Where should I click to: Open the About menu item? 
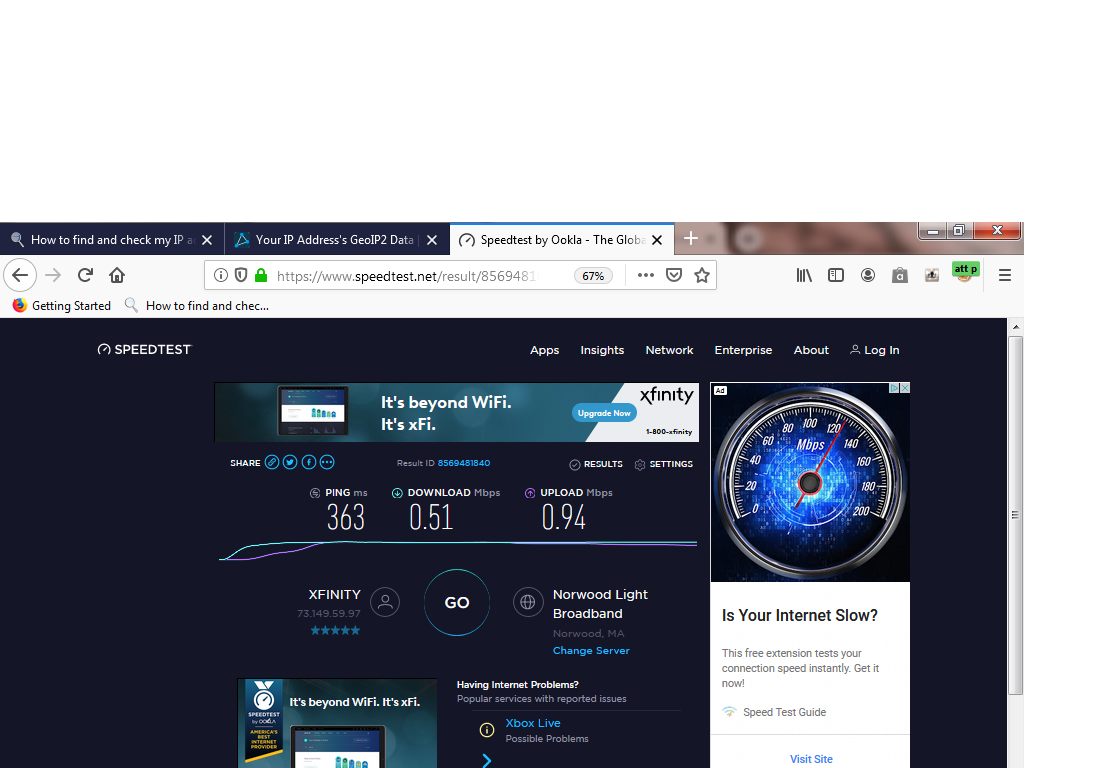pos(811,350)
